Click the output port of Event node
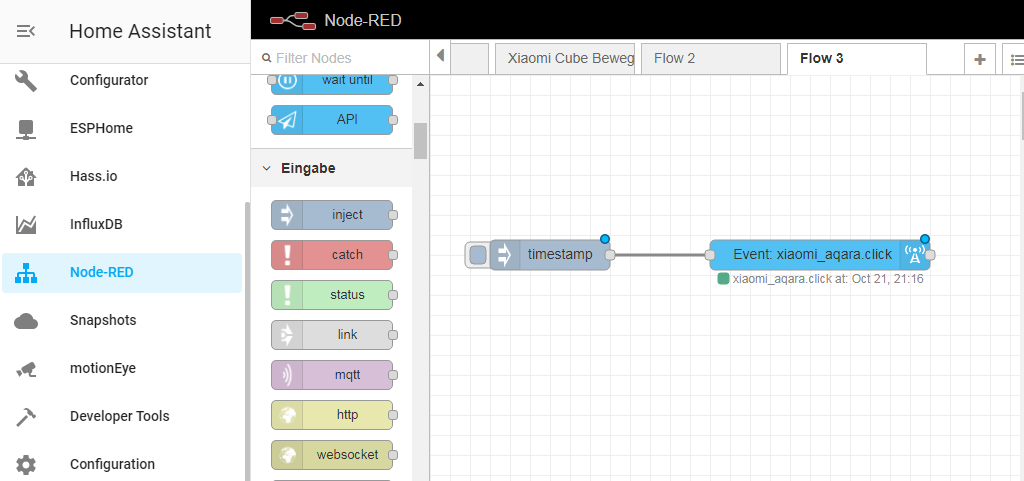Screen dimensions: 1024x481 930,255
